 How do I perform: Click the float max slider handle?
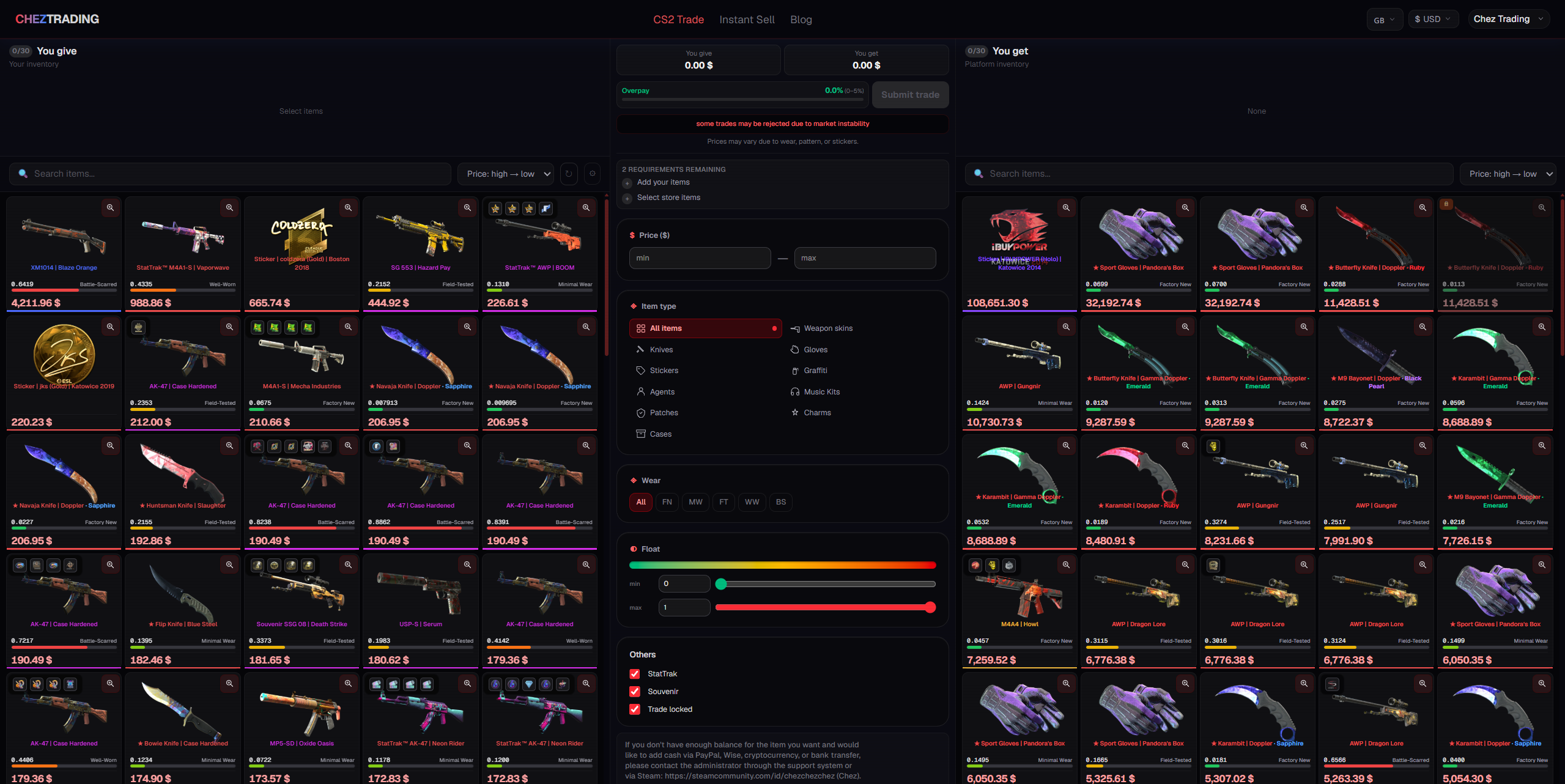coord(930,607)
